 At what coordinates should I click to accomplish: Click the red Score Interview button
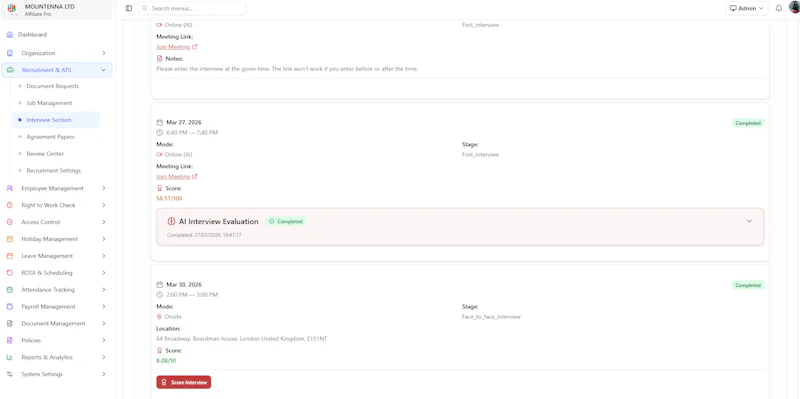[184, 382]
